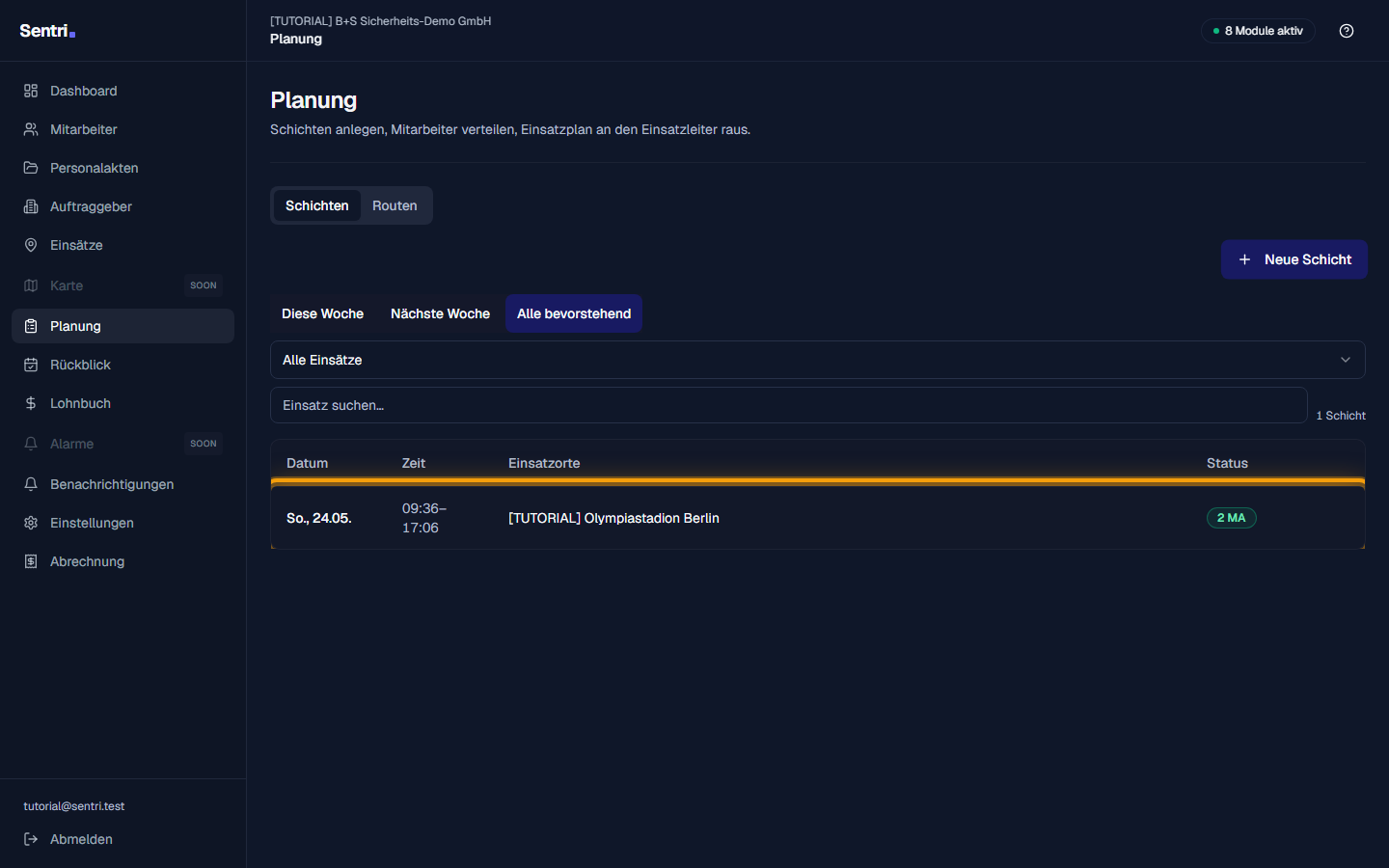
Task: Click the Lohnbuch dollar icon
Action: coord(31,403)
